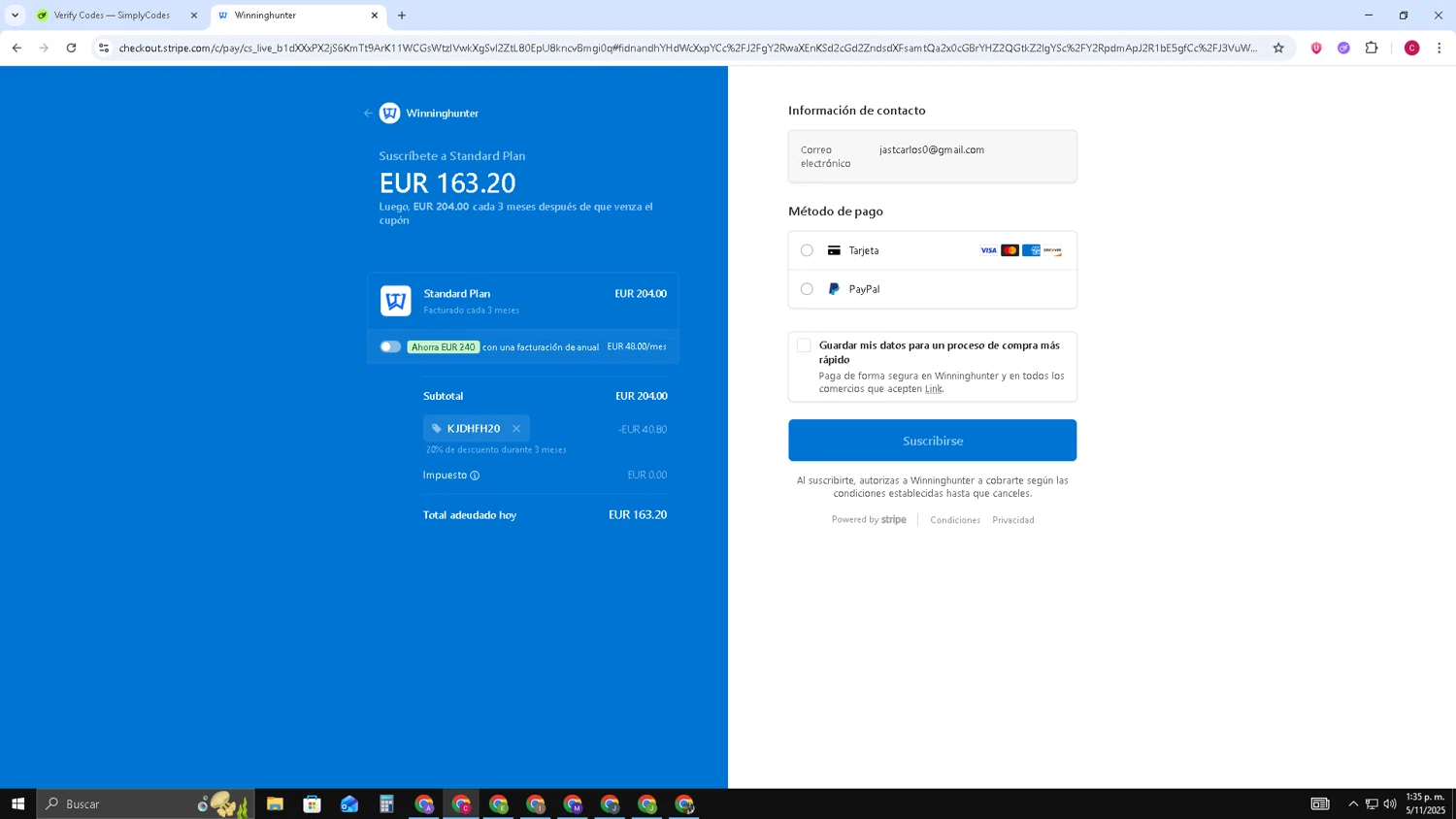The image size is (1456, 819).
Task: Toggle annual billing switch
Action: coord(390,346)
